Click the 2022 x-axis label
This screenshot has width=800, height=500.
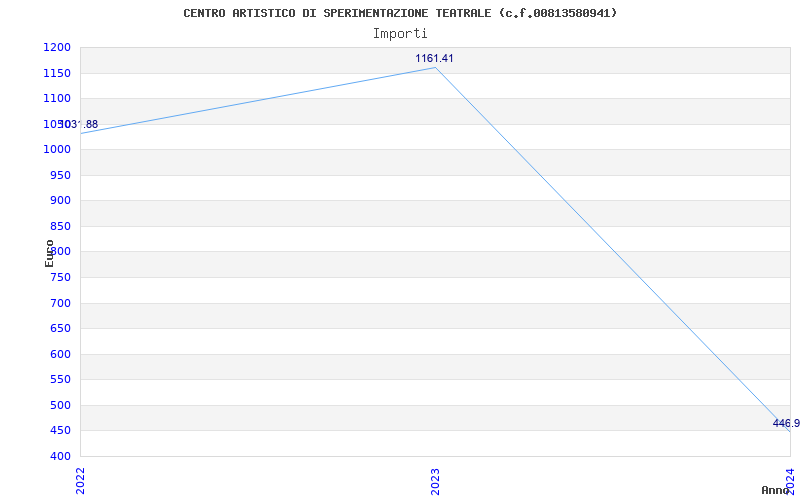click(x=81, y=481)
